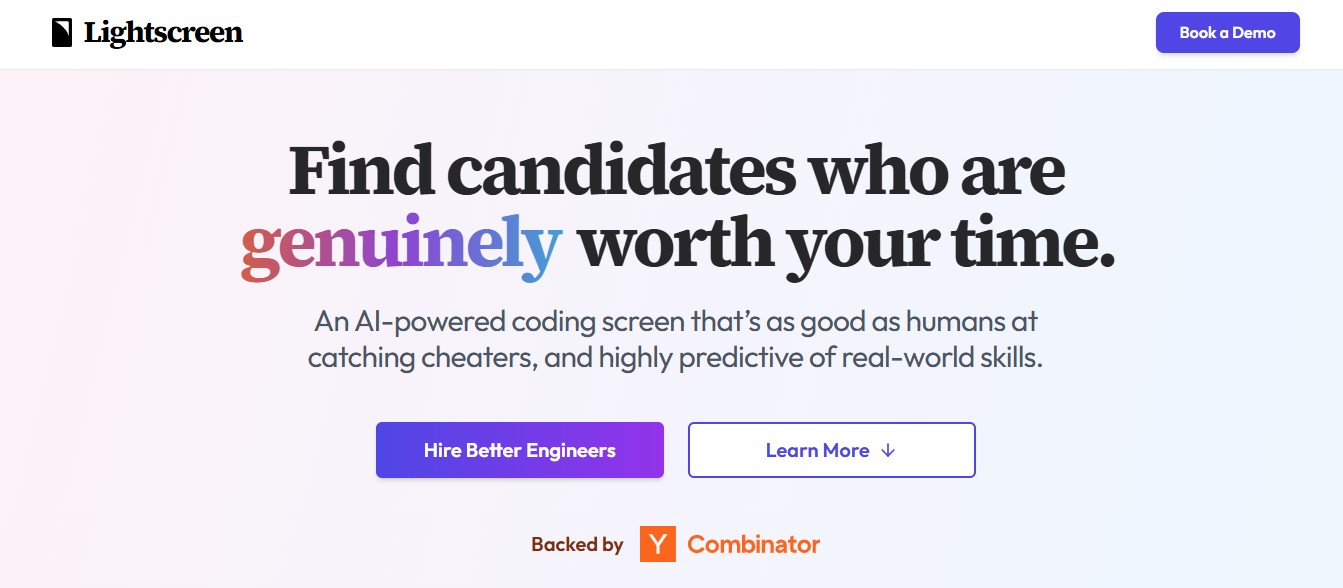Book a Demo from the header
The width and height of the screenshot is (1343, 588).
tap(1227, 33)
